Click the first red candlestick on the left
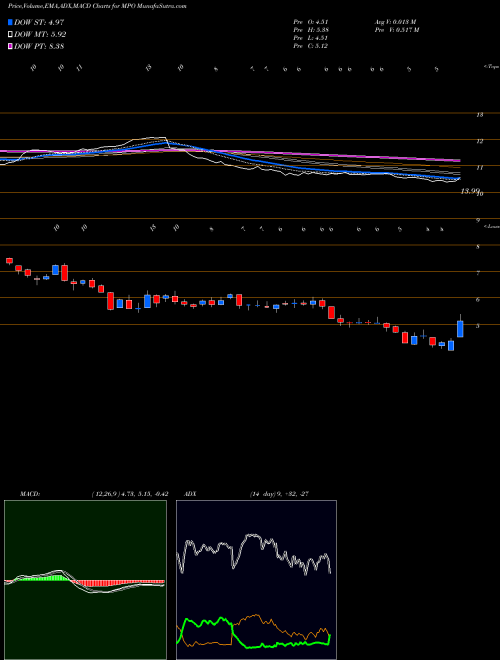This screenshot has width=500, height=660. [x=9, y=261]
